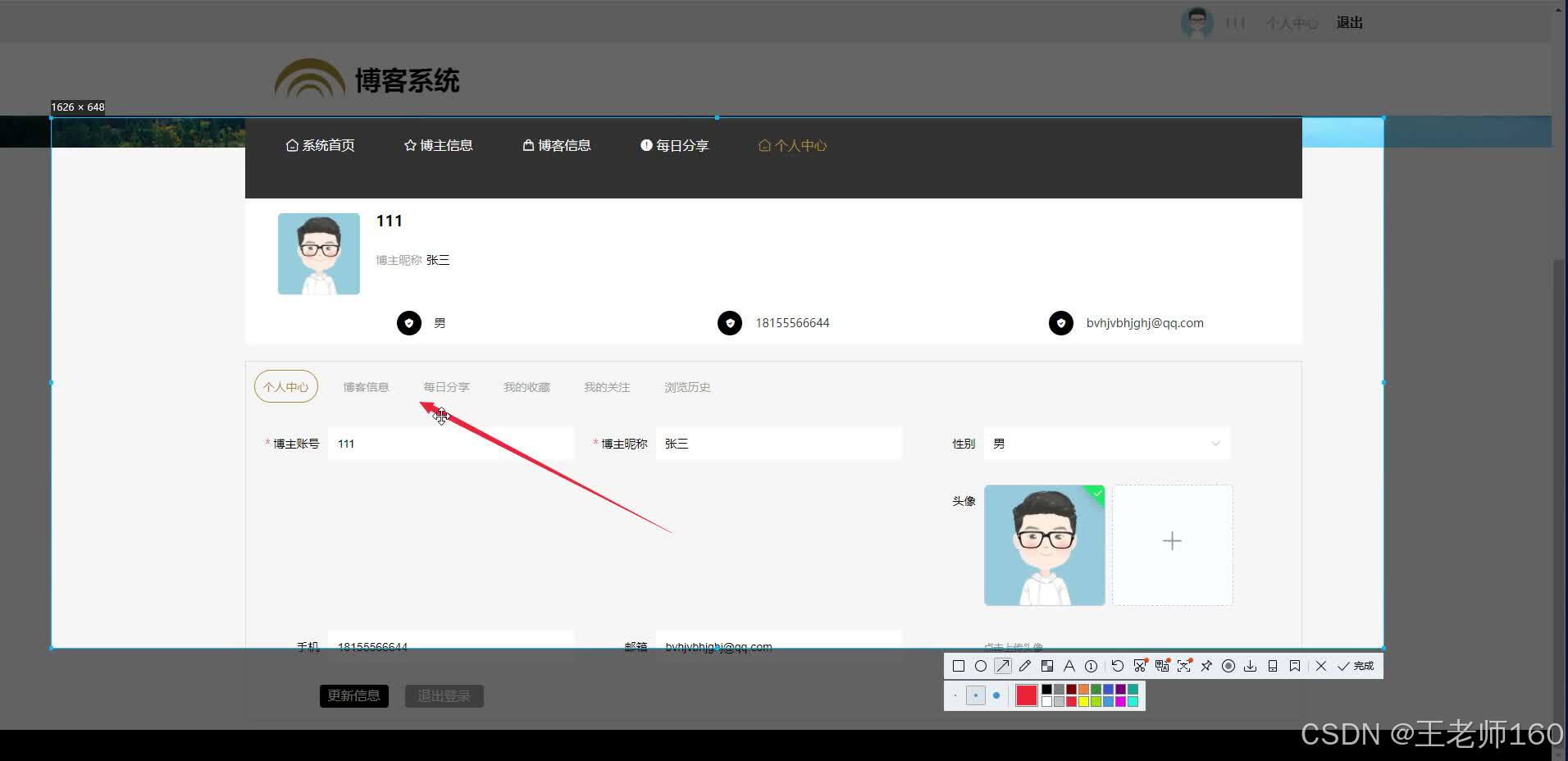Click the large profile avatar picture

tap(319, 254)
